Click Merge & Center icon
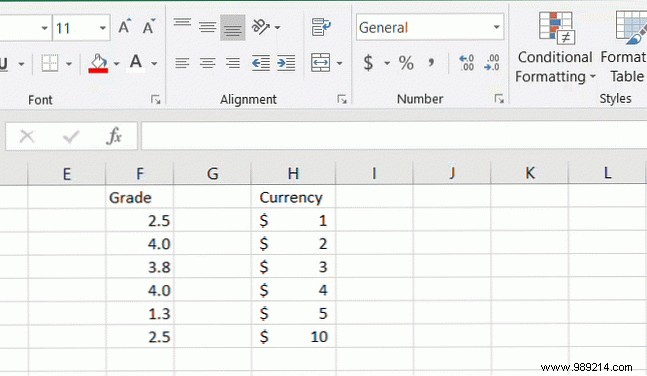Image resolution: width=647 pixels, height=376 pixels. pos(321,63)
